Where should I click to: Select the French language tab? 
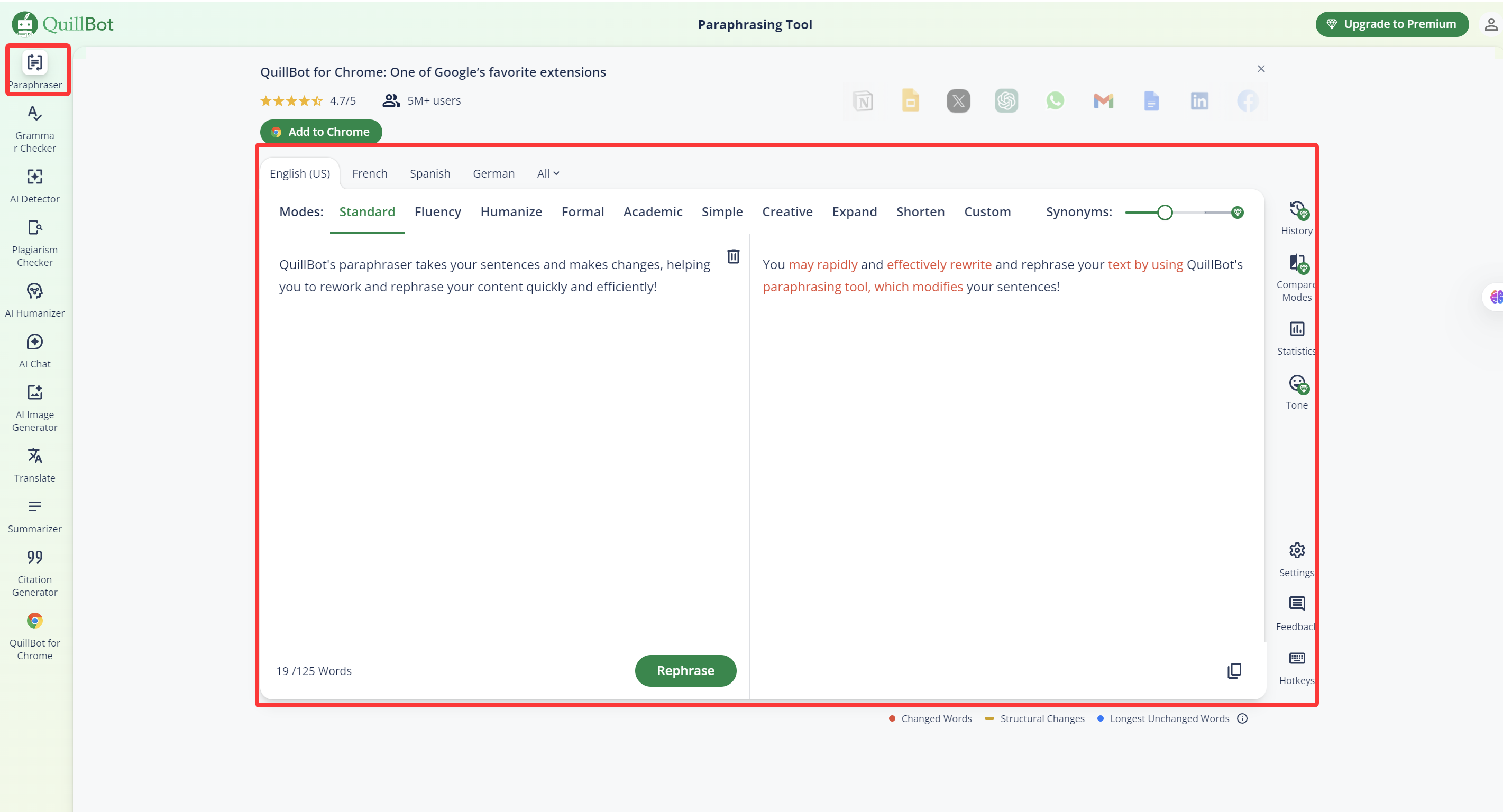[369, 173]
